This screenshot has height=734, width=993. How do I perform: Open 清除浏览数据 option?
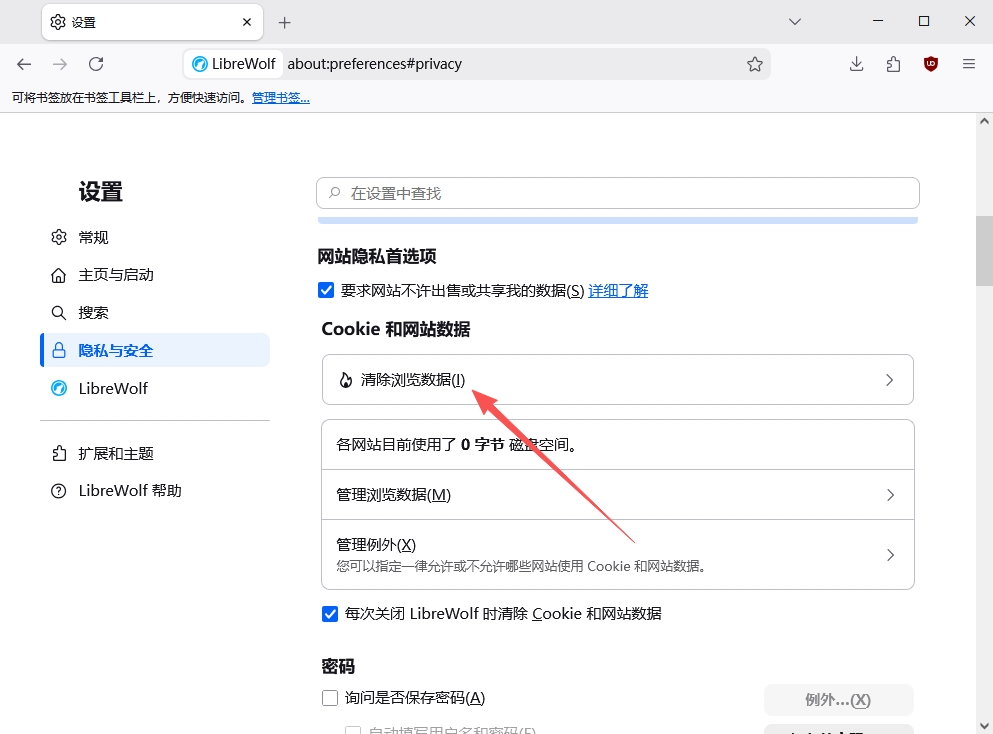(x=617, y=379)
